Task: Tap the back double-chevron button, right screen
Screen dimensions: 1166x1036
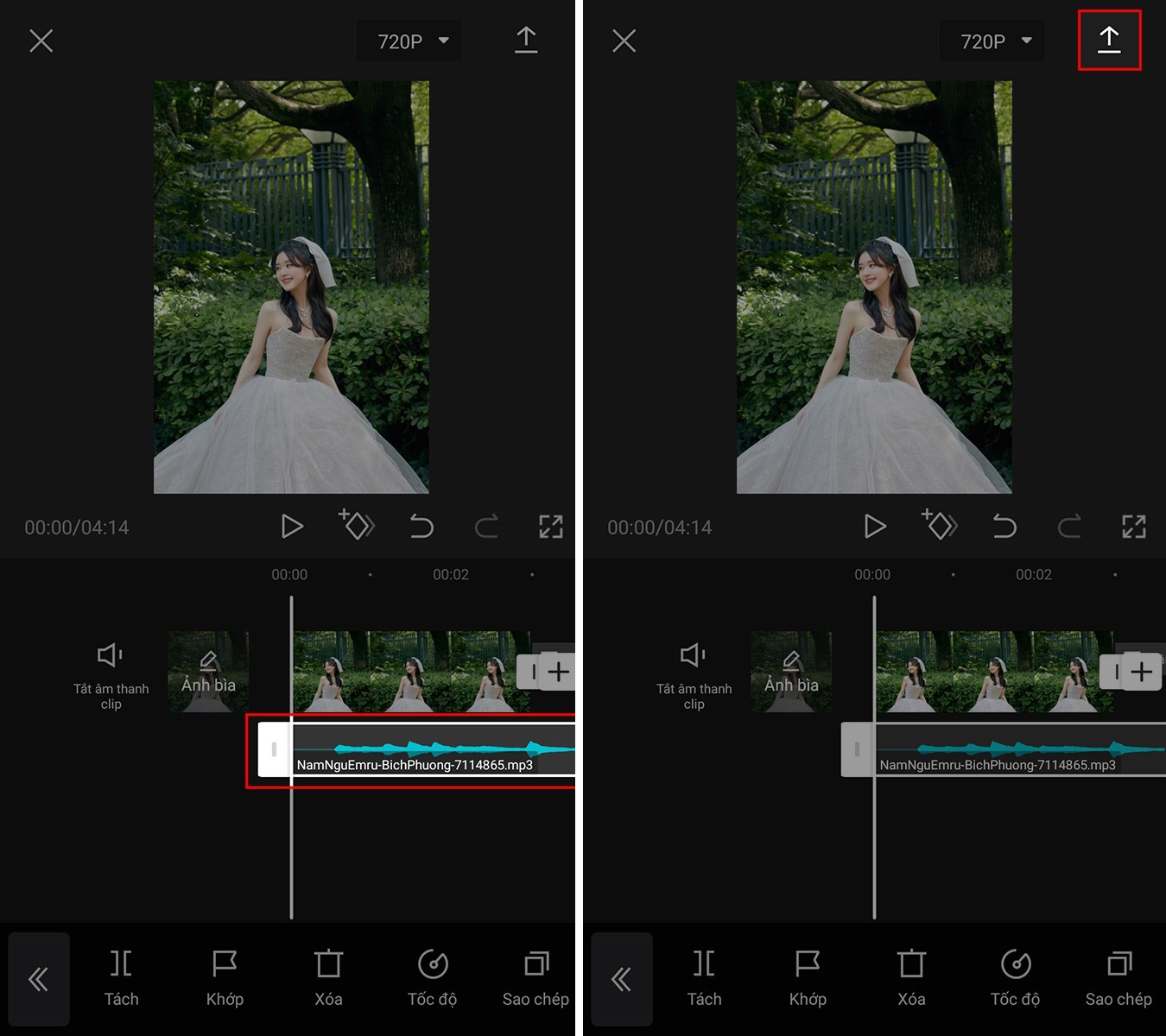Action: [622, 979]
